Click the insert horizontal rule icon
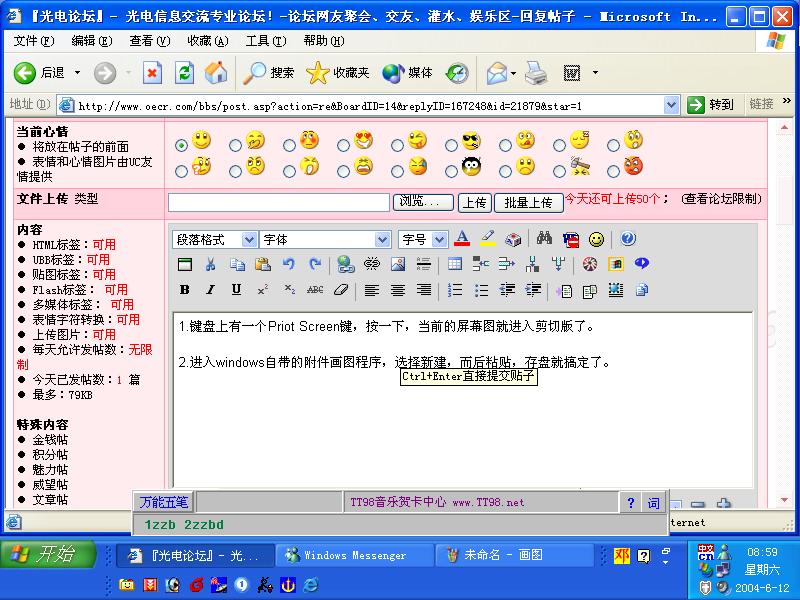The height and width of the screenshot is (600, 800). pyautogui.click(x=423, y=264)
